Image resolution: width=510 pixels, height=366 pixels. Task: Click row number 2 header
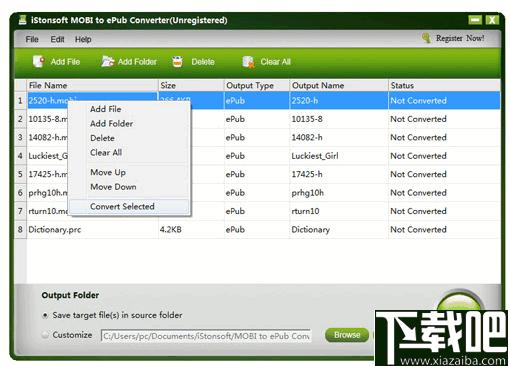point(20,119)
